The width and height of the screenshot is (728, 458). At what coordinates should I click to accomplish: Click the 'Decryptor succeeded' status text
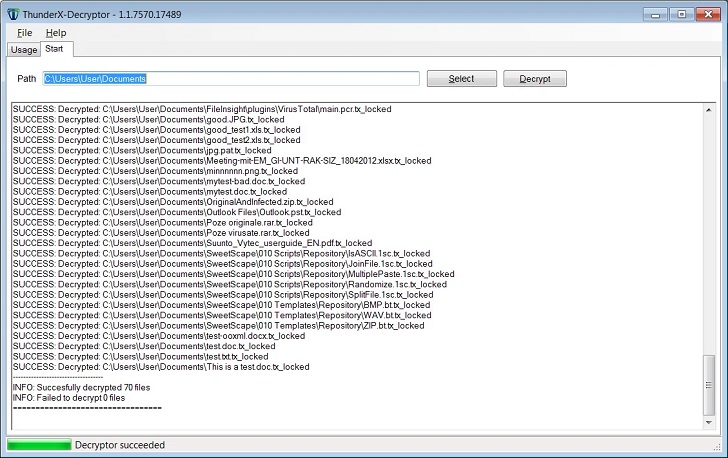(120, 445)
